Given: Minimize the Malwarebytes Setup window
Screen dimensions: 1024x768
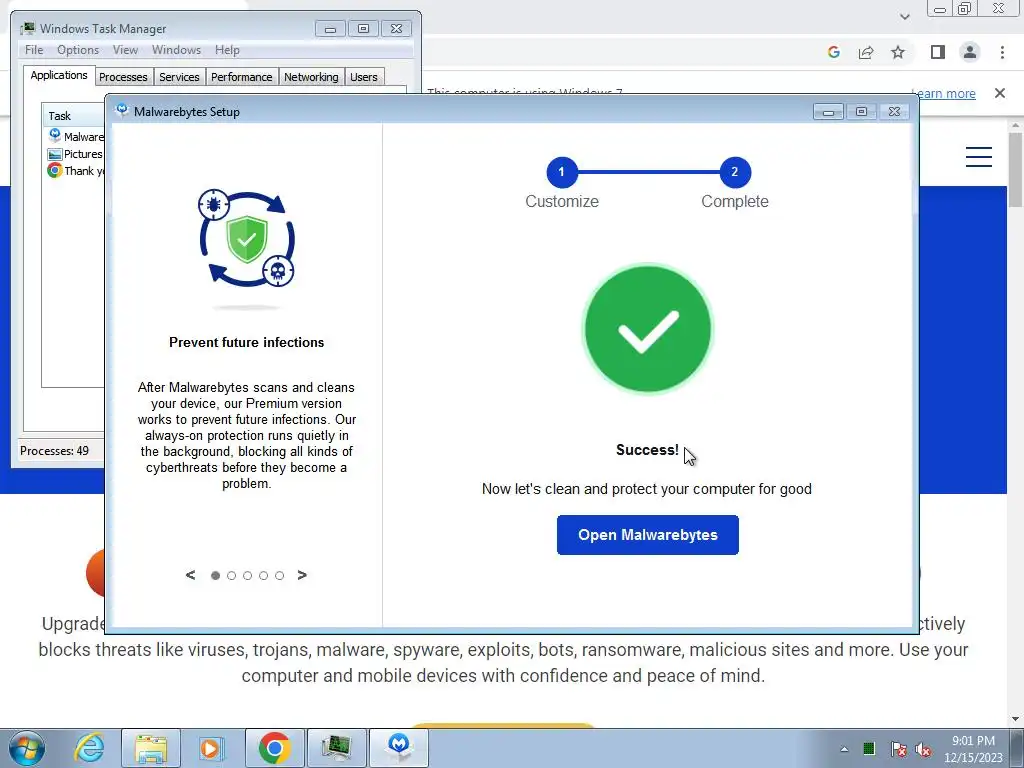Looking at the screenshot, I should [x=828, y=112].
